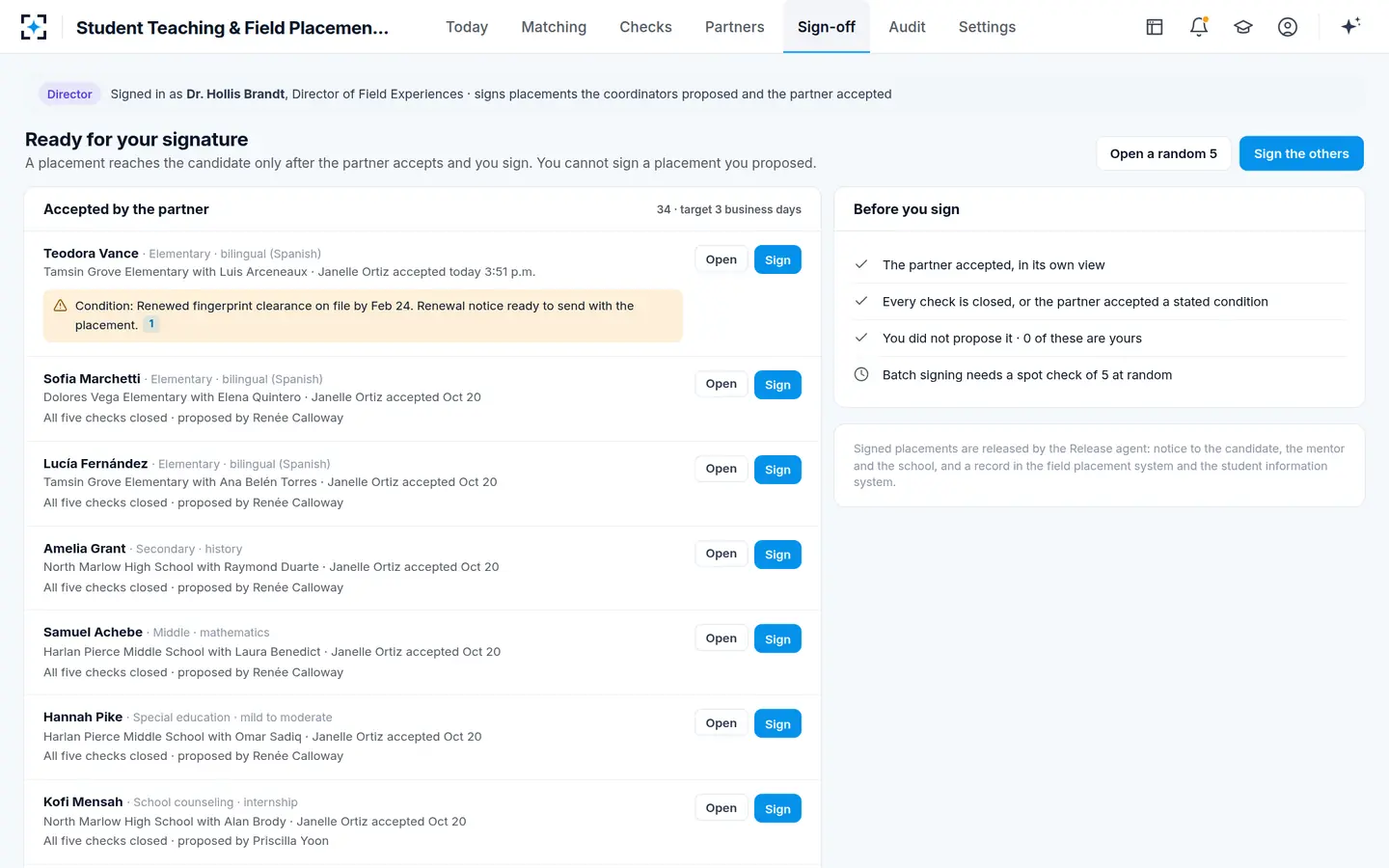The height and width of the screenshot is (868, 1389).
Task: Sign Kofi Mensah's placement
Action: tap(777, 809)
